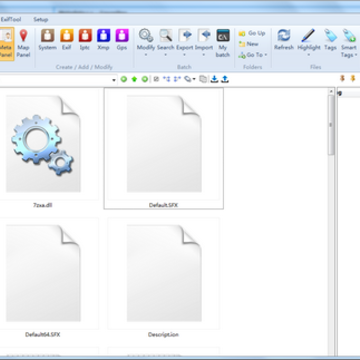
Task: Click the download arrow icon
Action: point(215,79)
